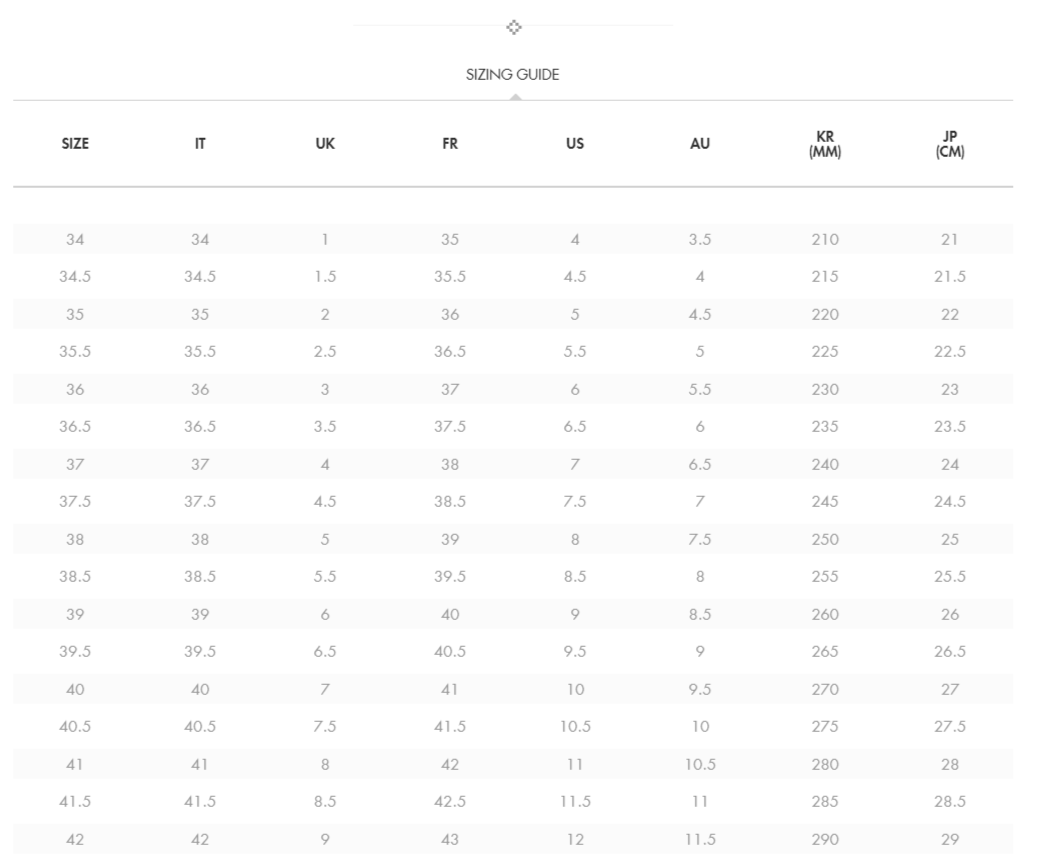1055x868 pixels.
Task: Click the triangle pointer under Sizing Guide
Action: point(515,97)
